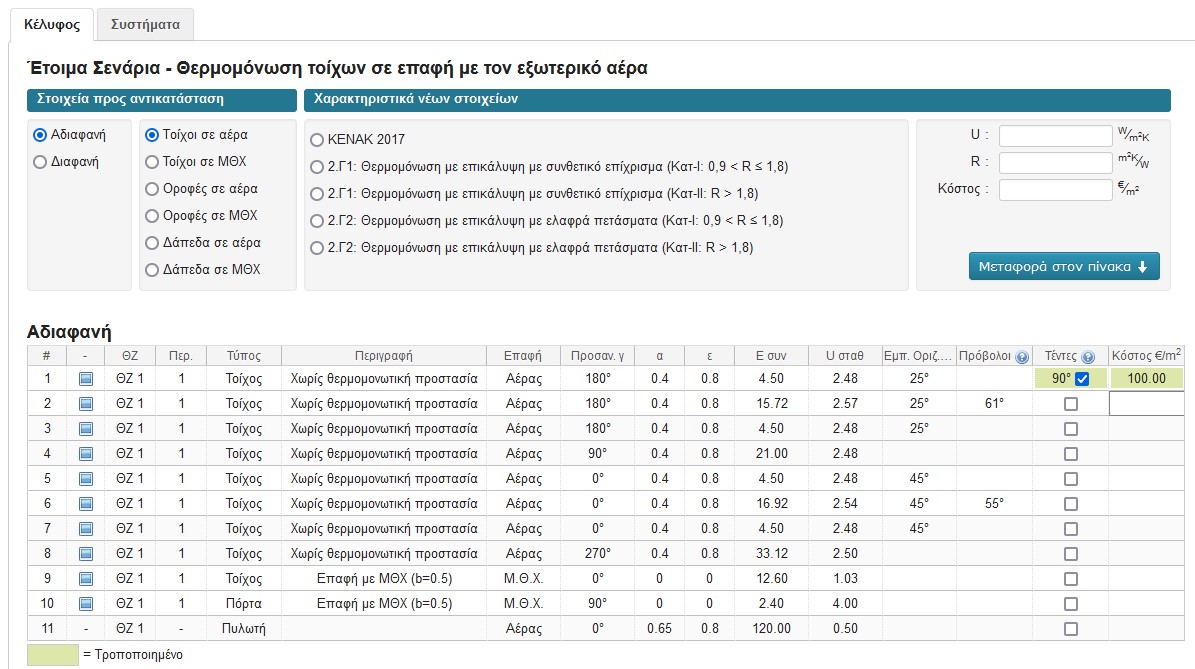
Task: Click the help icon next to Πρόβολοι
Action: (x=1021, y=357)
